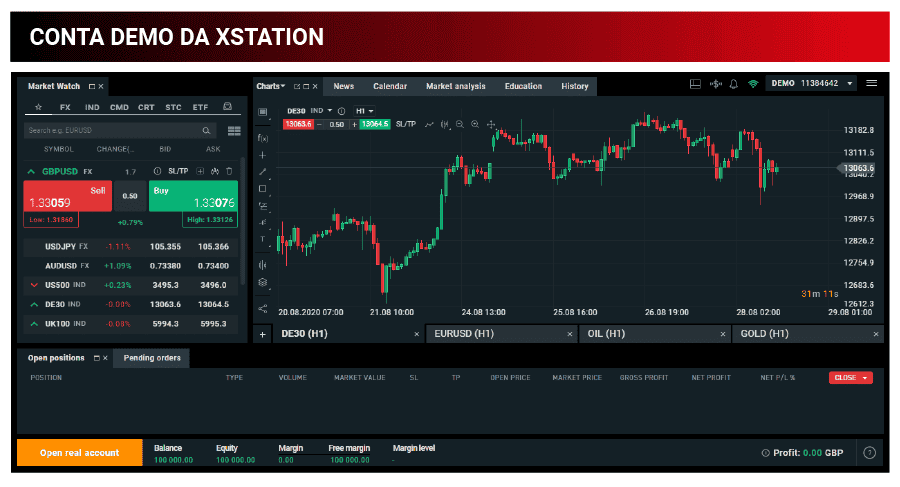Filter Market Watch by CMD
900x487 pixels.
[119, 107]
